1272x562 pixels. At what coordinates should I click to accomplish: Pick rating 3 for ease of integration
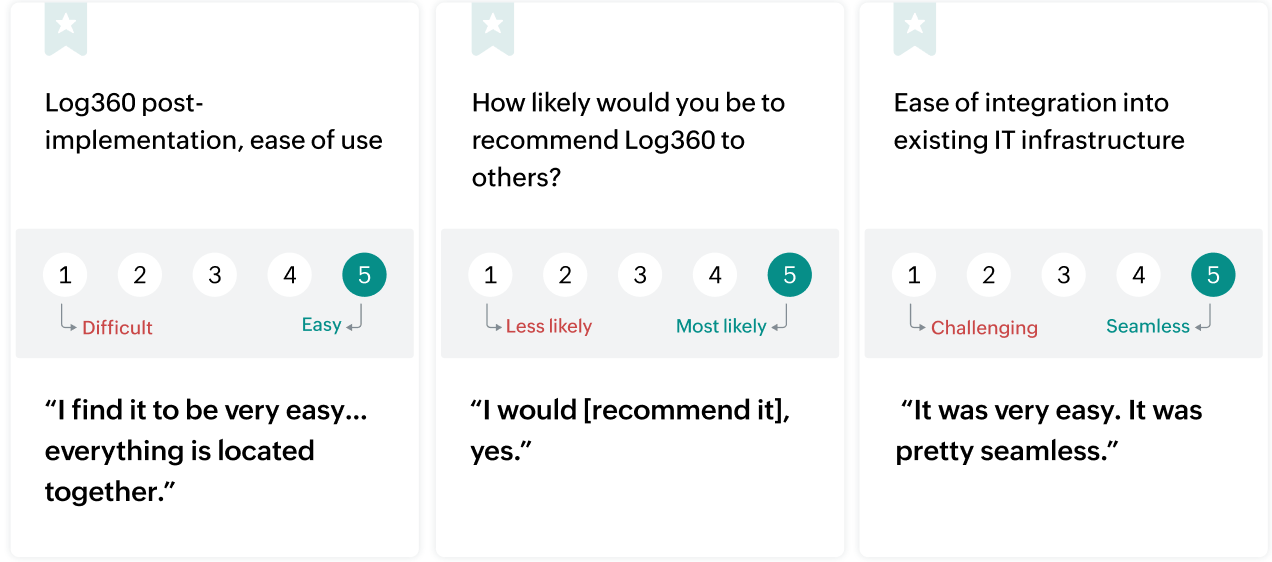tap(1064, 275)
